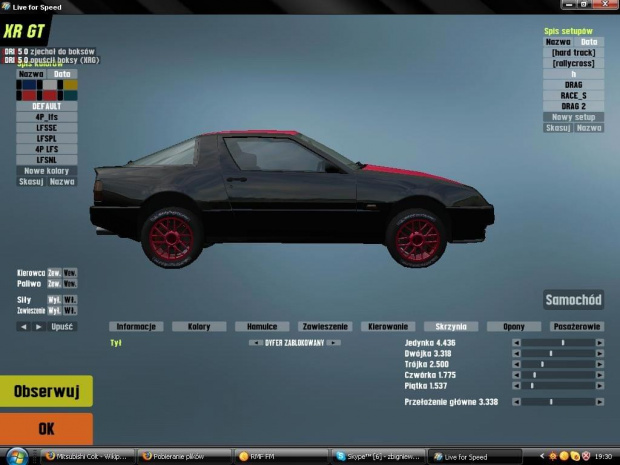Switch to the Kierowanie tab
620x465 pixels.
pos(388,327)
